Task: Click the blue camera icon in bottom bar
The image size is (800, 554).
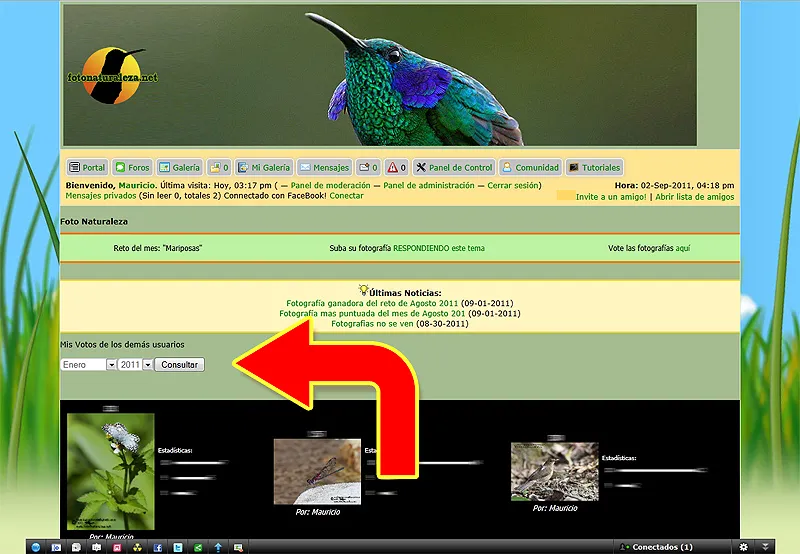Action: [x=56, y=547]
